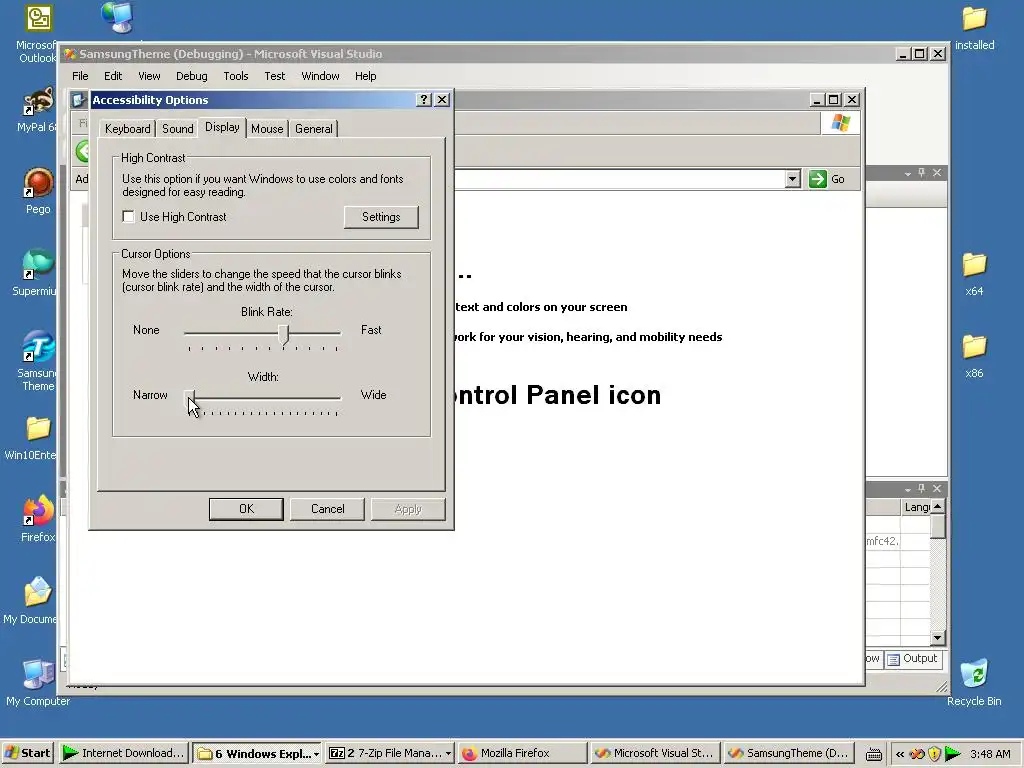Switch to Internet Download taskbar button
1024x768 pixels.
(x=124, y=753)
